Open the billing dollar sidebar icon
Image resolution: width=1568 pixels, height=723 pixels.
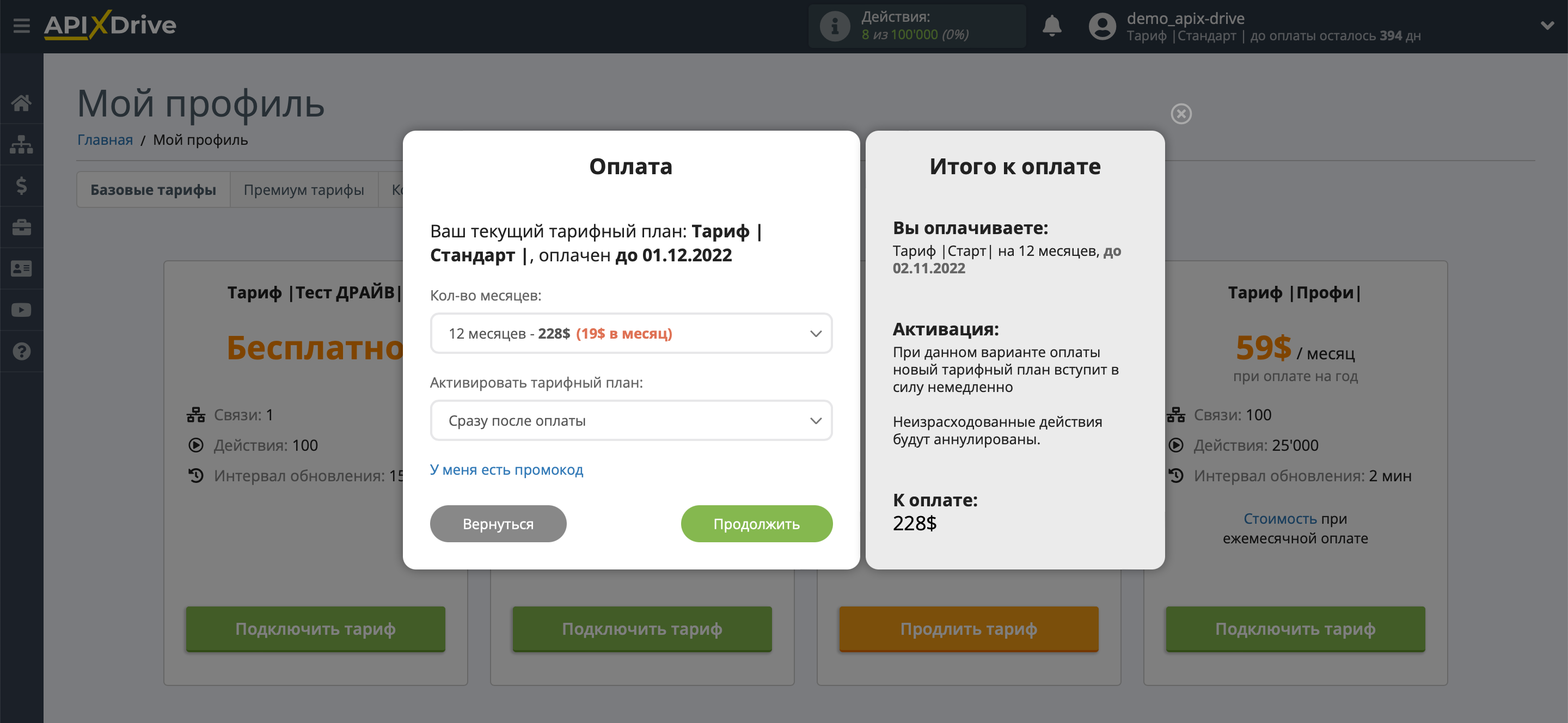21,186
